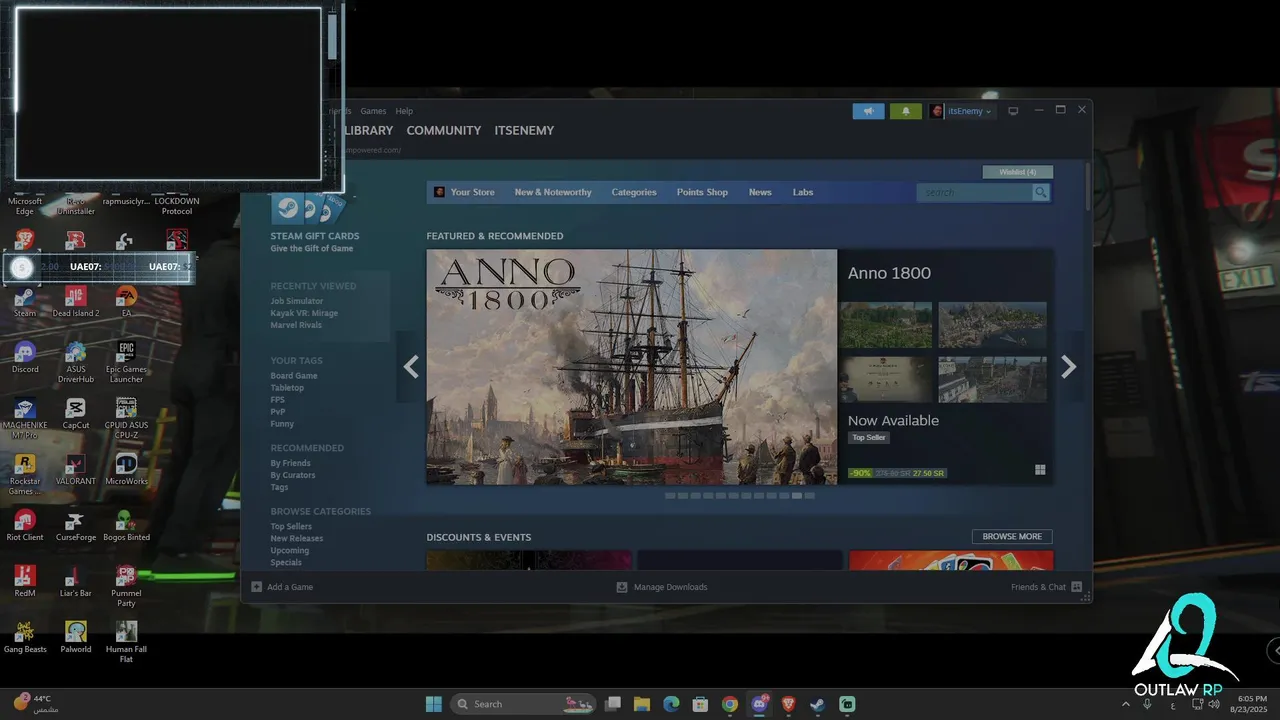Click Anno 1800 featured banner image

click(x=632, y=367)
